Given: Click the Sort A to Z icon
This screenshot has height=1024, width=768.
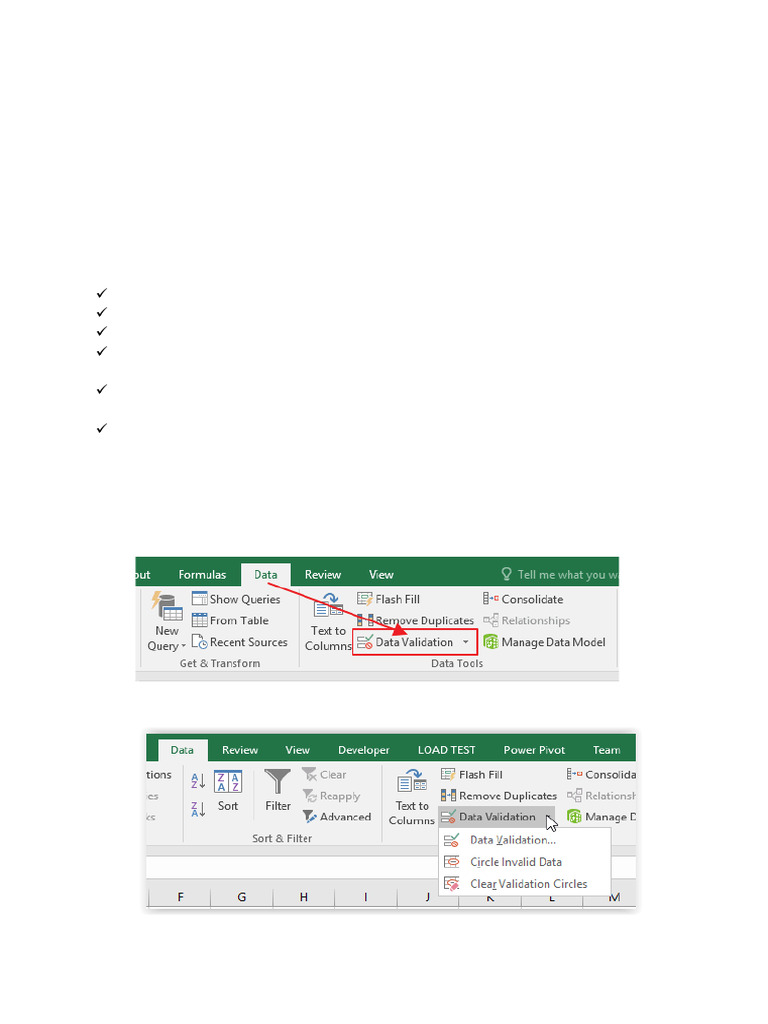Looking at the screenshot, I should coord(198,780).
